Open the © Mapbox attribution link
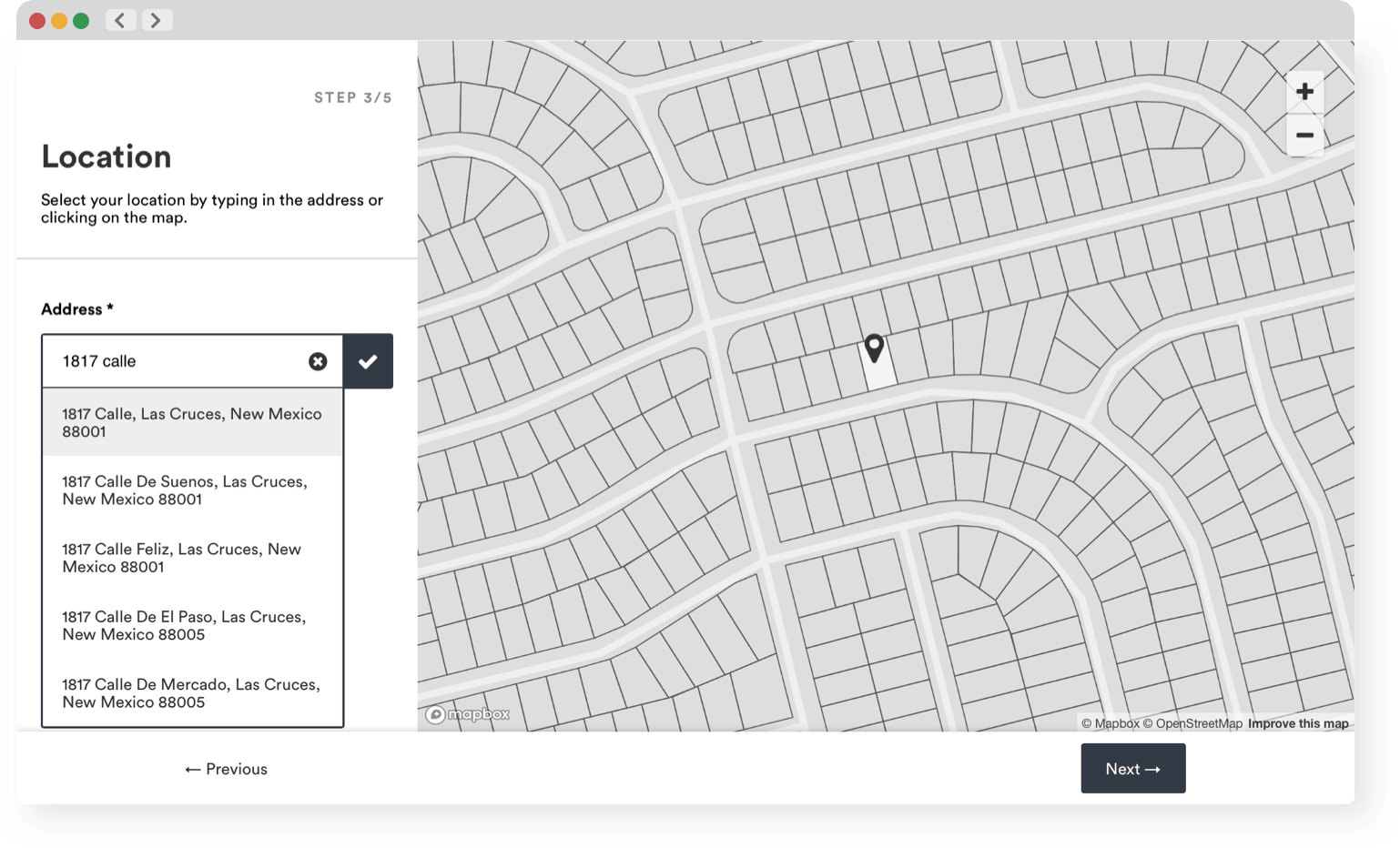Viewport: 1400px width, 848px height. click(x=1111, y=723)
